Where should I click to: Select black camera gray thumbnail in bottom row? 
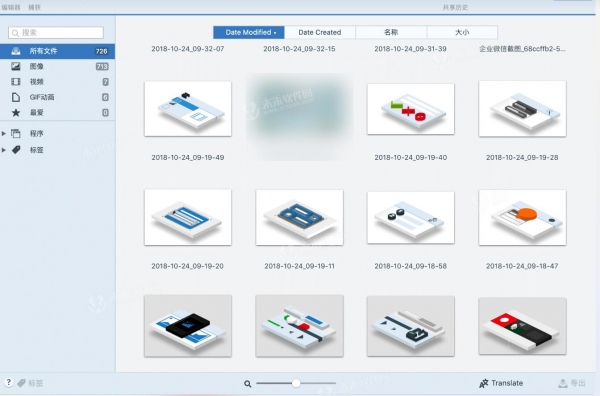(x=188, y=326)
